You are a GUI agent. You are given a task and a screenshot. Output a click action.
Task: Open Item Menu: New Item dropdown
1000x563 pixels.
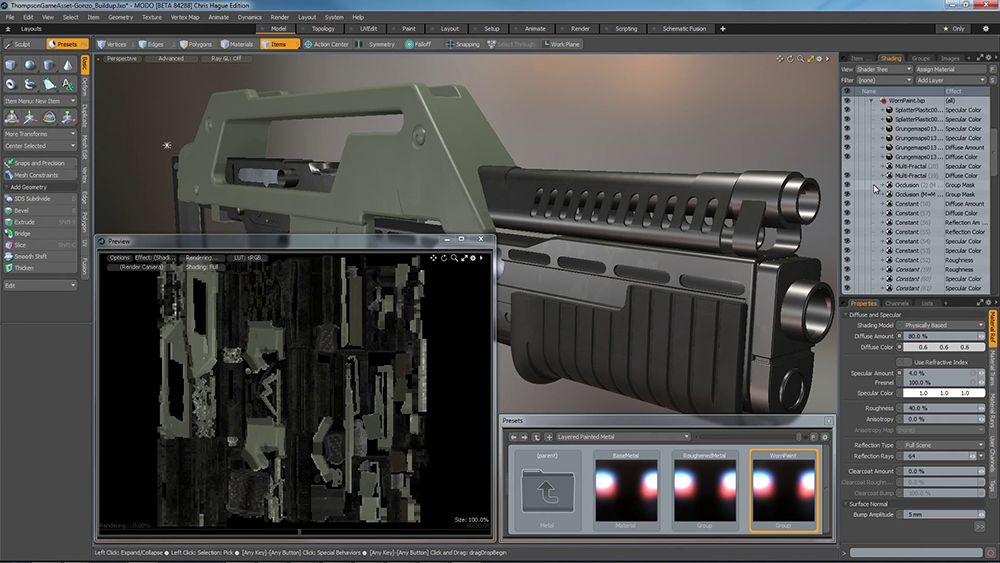40,101
